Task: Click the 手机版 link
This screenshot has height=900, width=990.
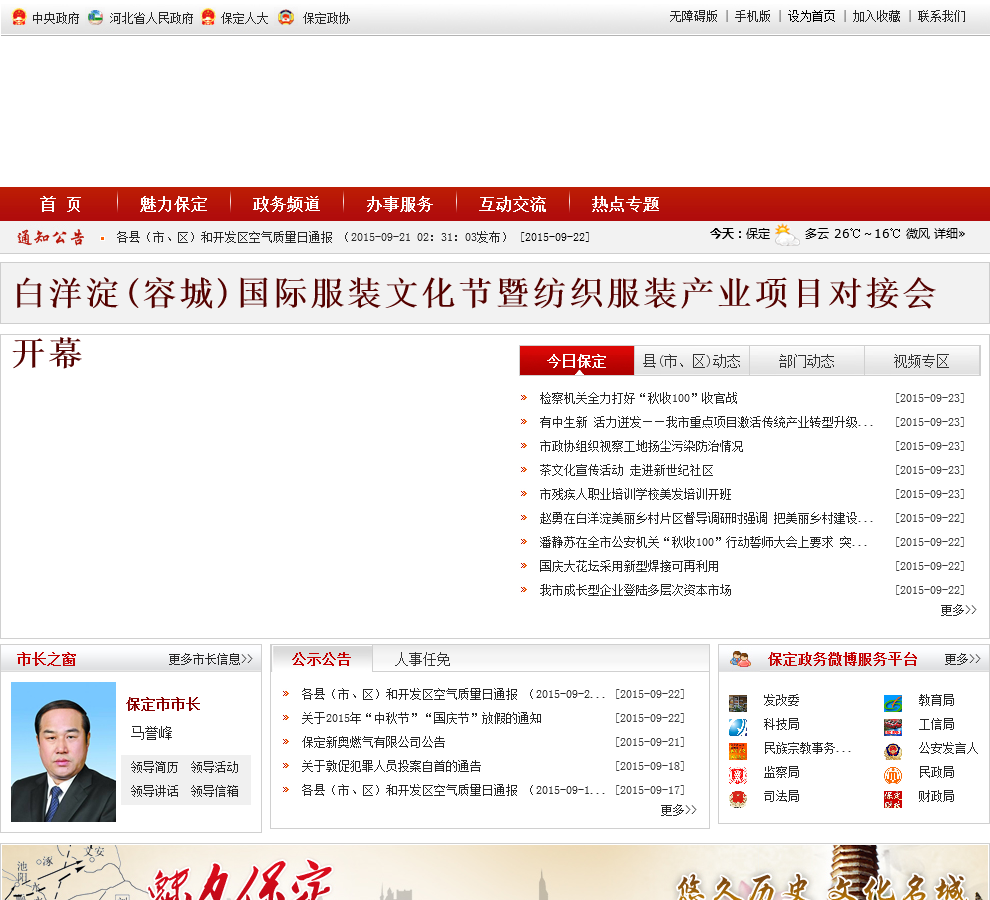Action: click(x=753, y=16)
